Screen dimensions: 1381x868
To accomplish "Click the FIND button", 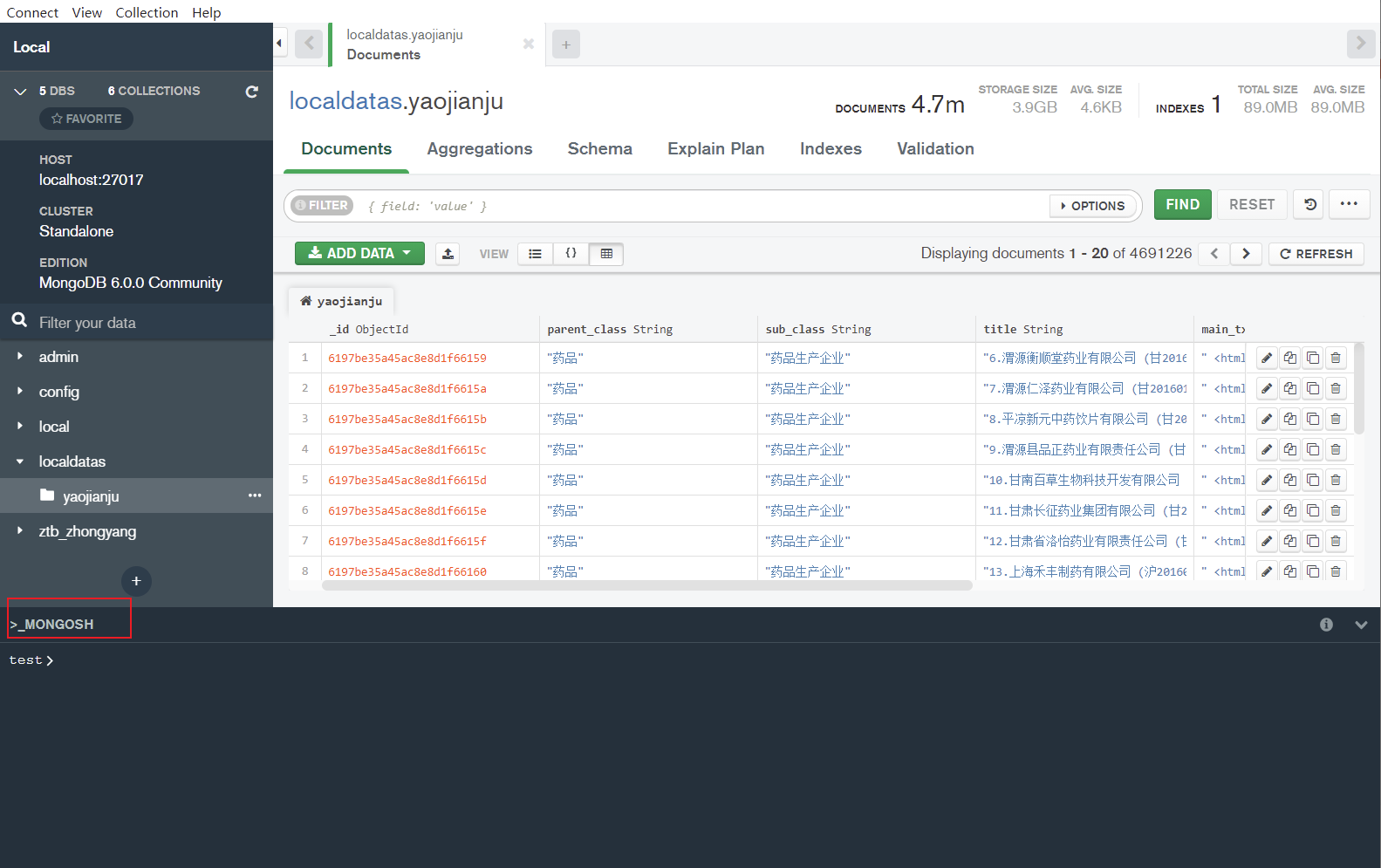I will pos(1182,204).
